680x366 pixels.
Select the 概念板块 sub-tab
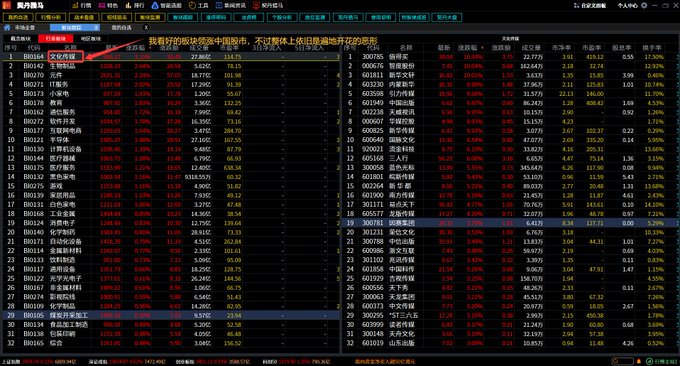tap(21, 39)
